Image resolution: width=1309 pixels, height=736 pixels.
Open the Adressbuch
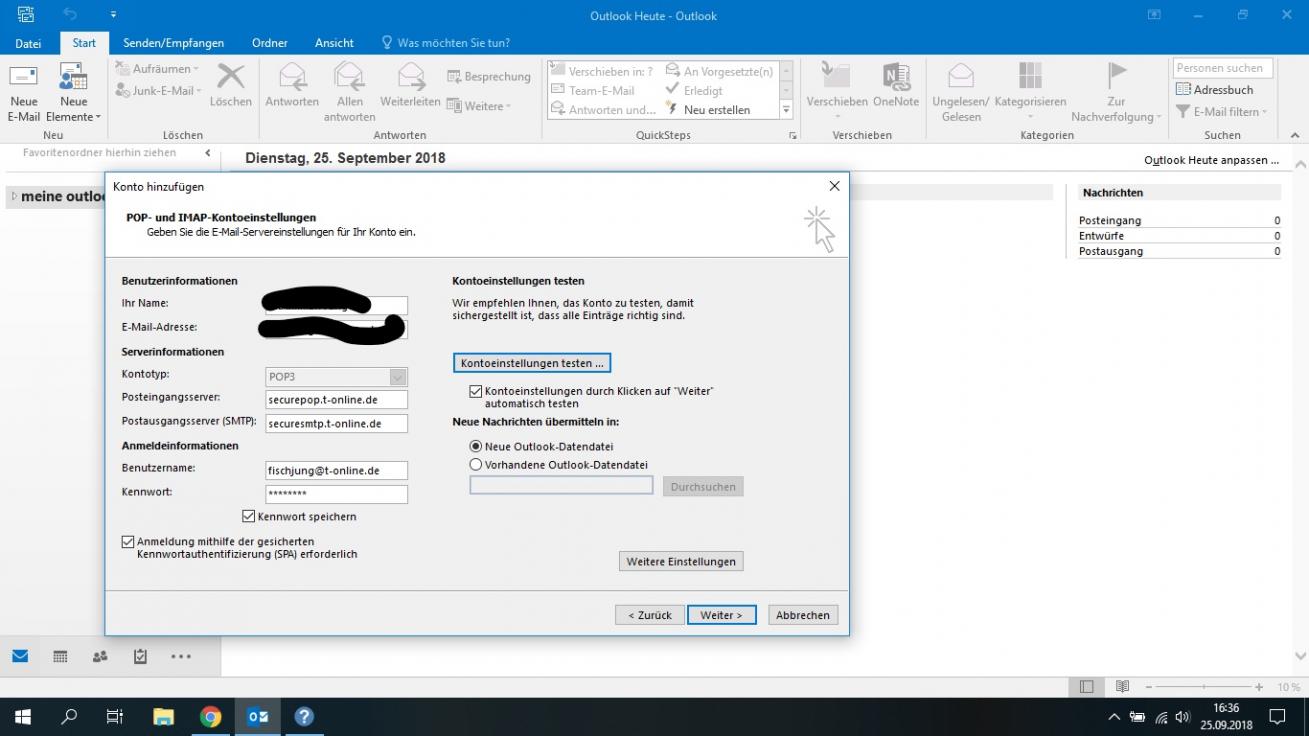pyautogui.click(x=1214, y=90)
